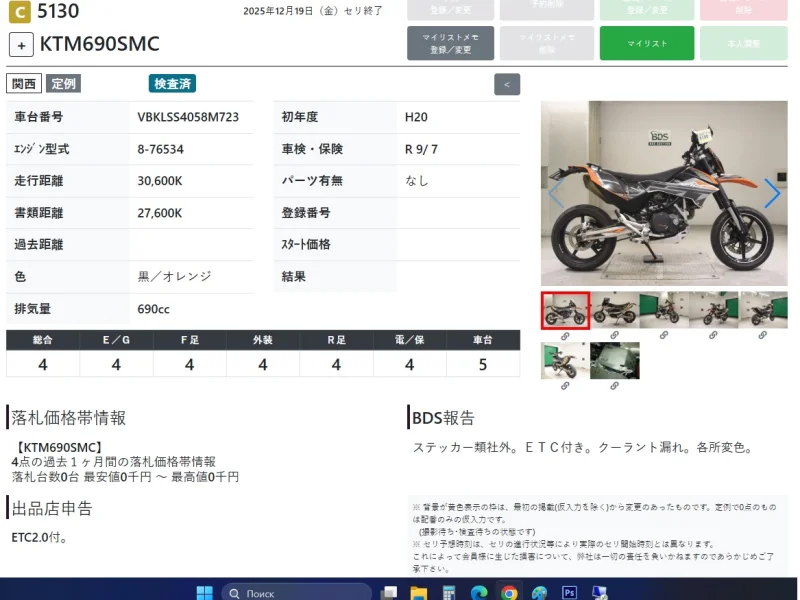Screen dimensions: 800x600
Task: Click the green マイリスト button
Action: [646, 43]
